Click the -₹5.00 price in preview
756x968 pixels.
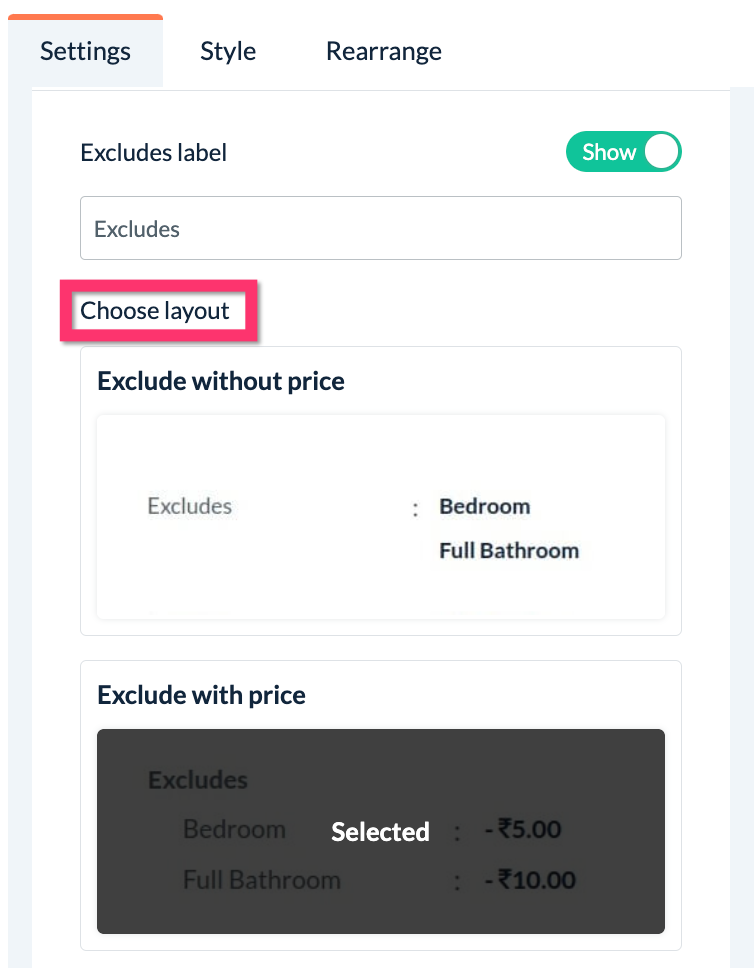pyautogui.click(x=522, y=830)
